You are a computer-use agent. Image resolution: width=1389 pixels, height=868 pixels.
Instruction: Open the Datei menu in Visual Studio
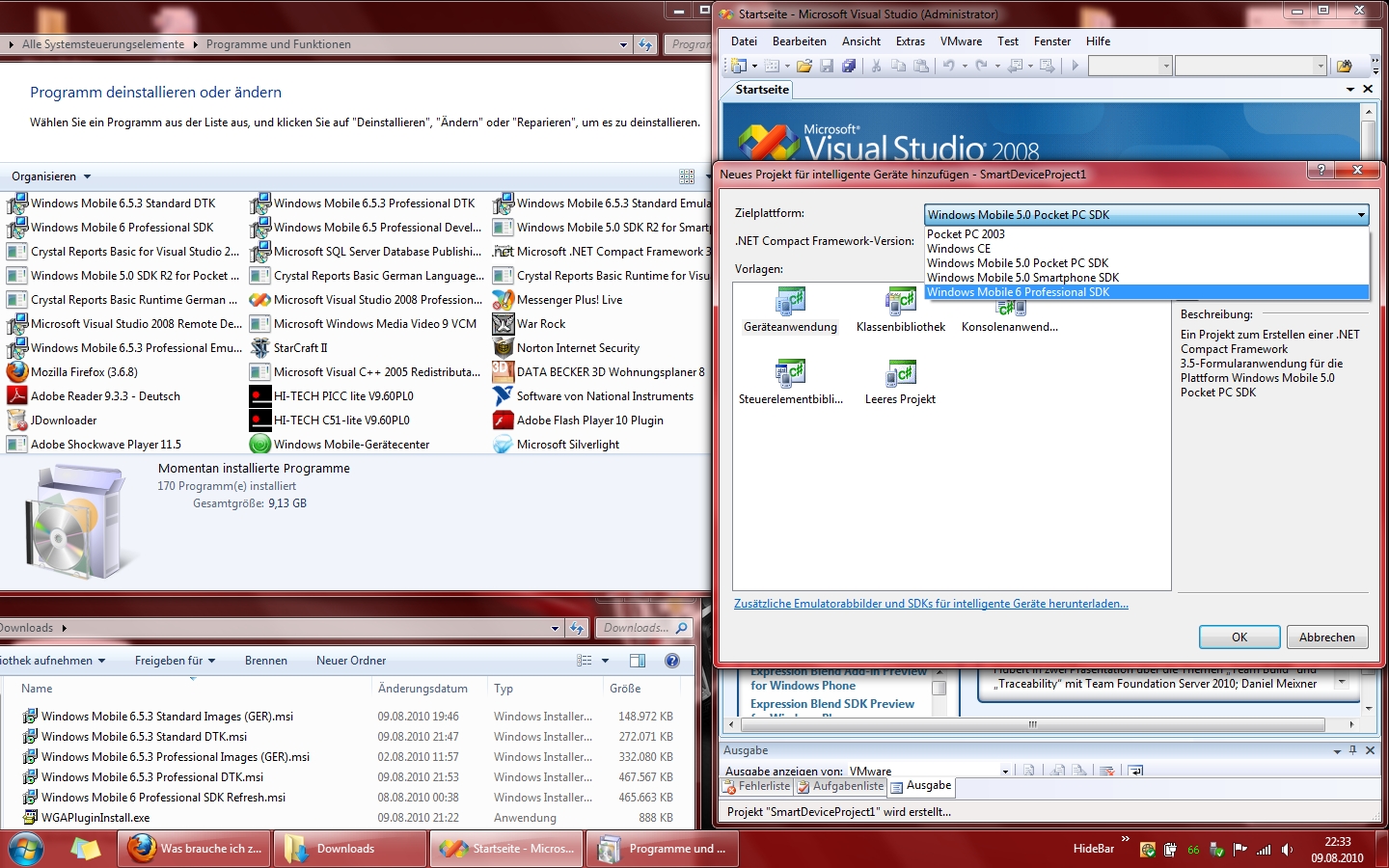point(744,41)
